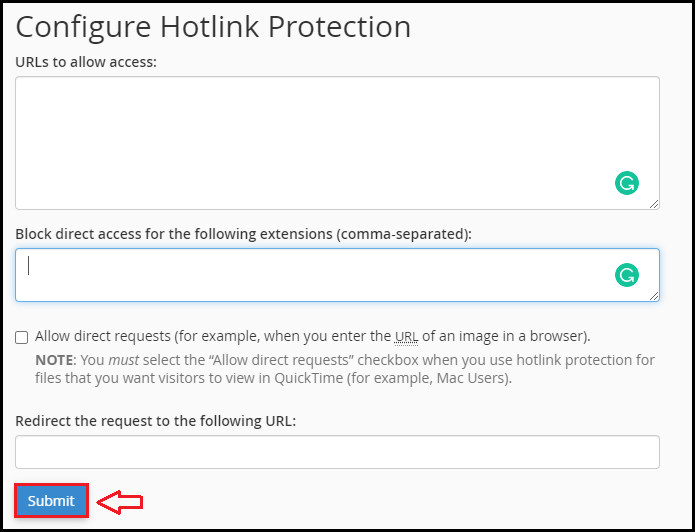
Task: Select the redirect URL input field
Action: (337, 452)
